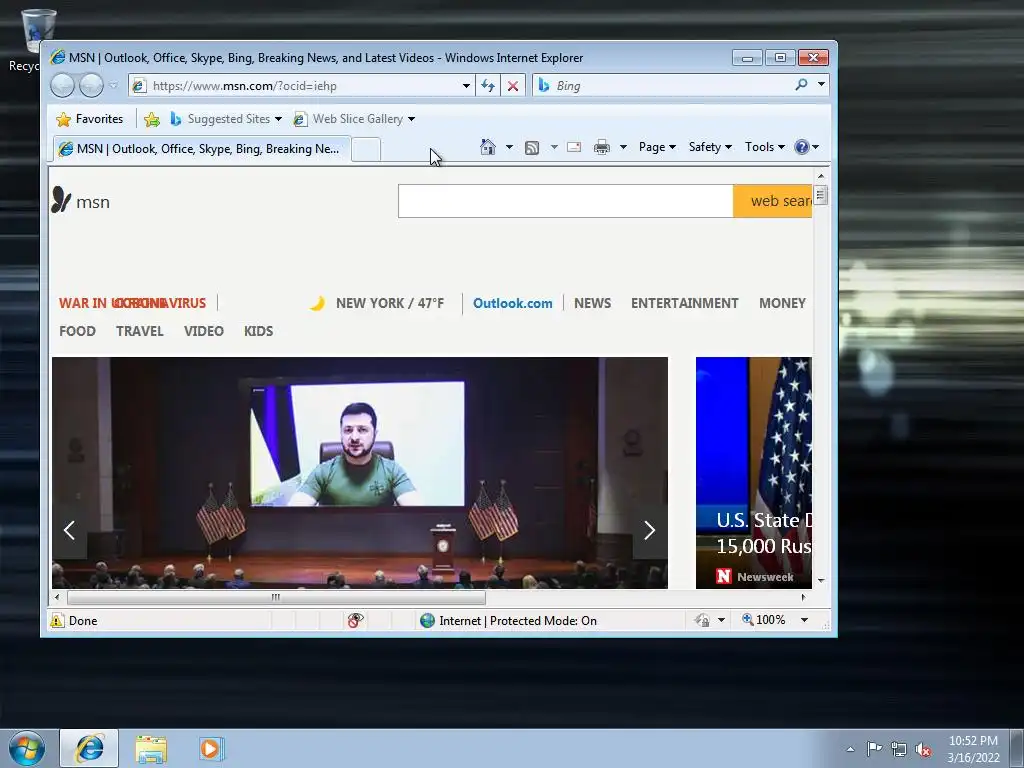
Task: Open the Tools menu
Action: tap(765, 147)
